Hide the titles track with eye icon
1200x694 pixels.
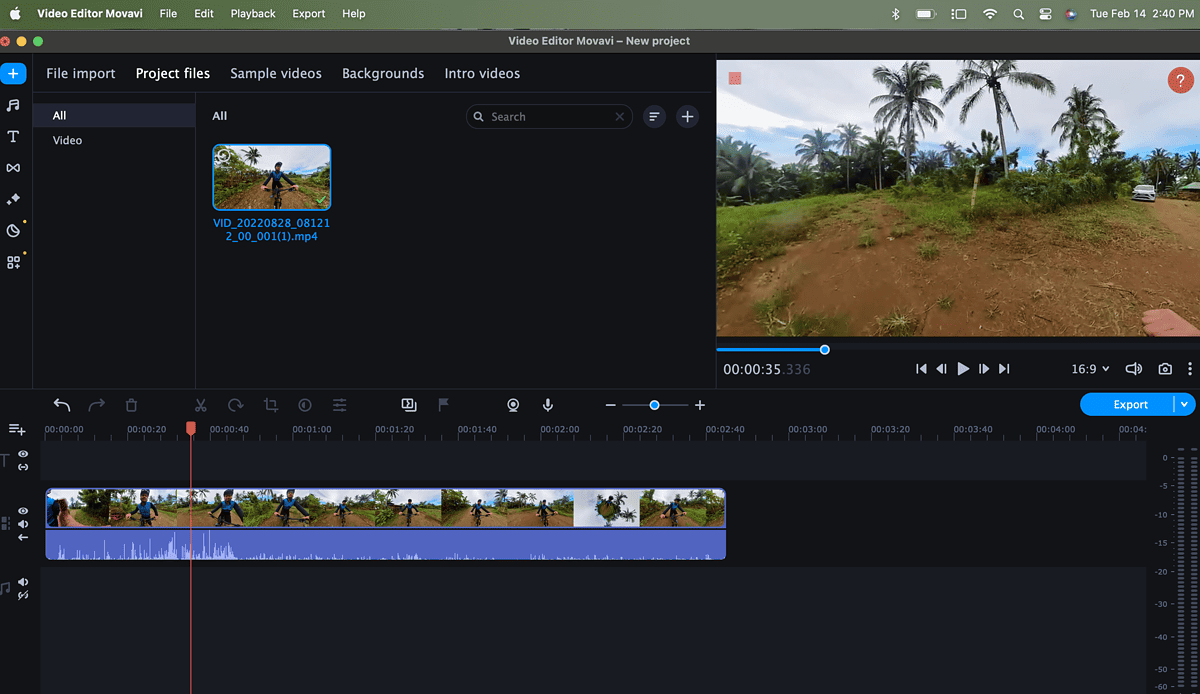click(x=23, y=454)
